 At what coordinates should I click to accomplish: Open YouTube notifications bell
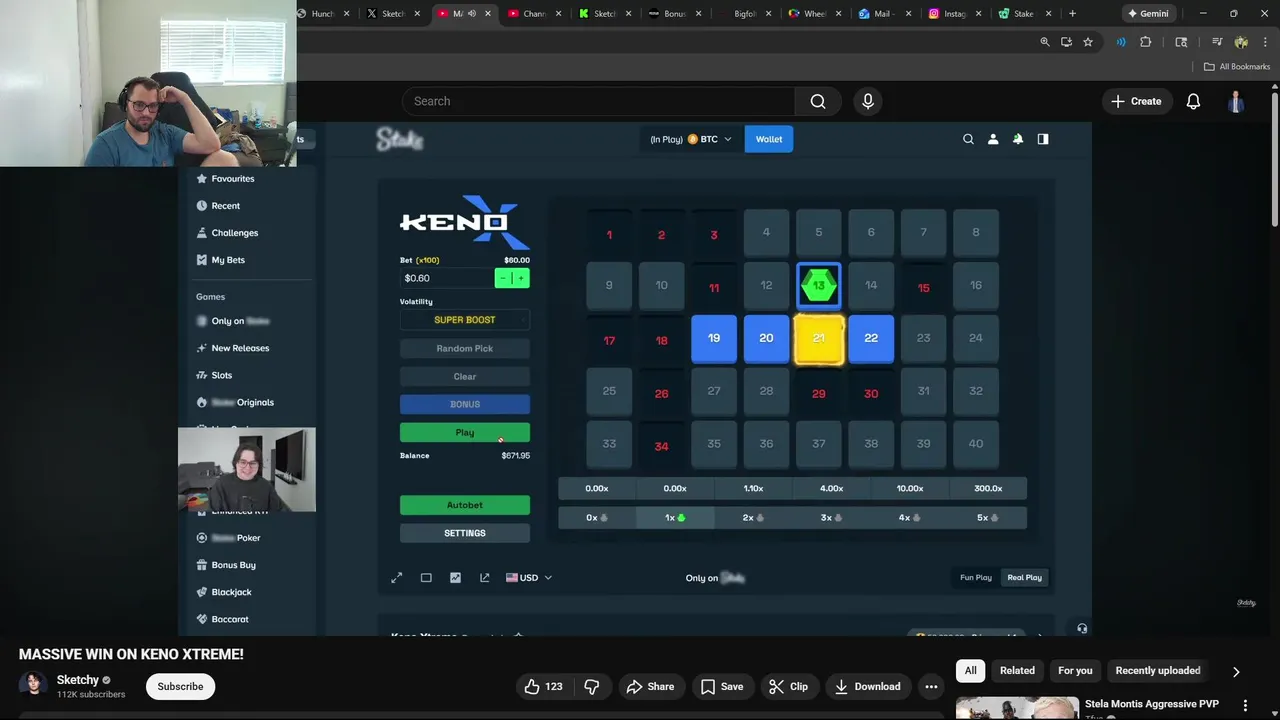[x=1193, y=101]
